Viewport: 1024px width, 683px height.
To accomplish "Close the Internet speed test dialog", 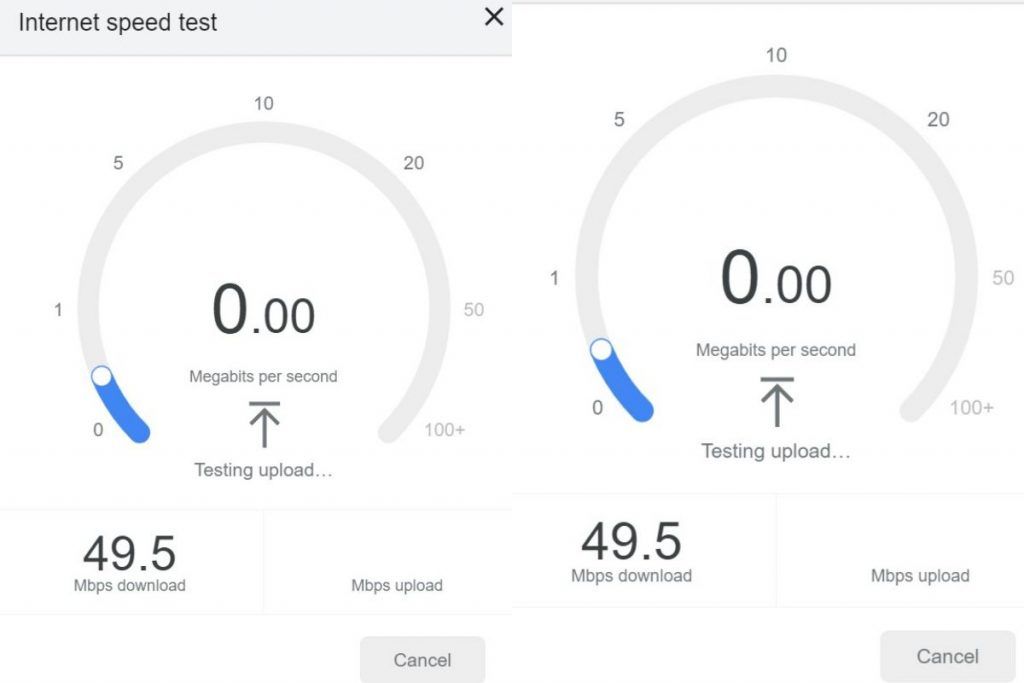I will pos(493,17).
